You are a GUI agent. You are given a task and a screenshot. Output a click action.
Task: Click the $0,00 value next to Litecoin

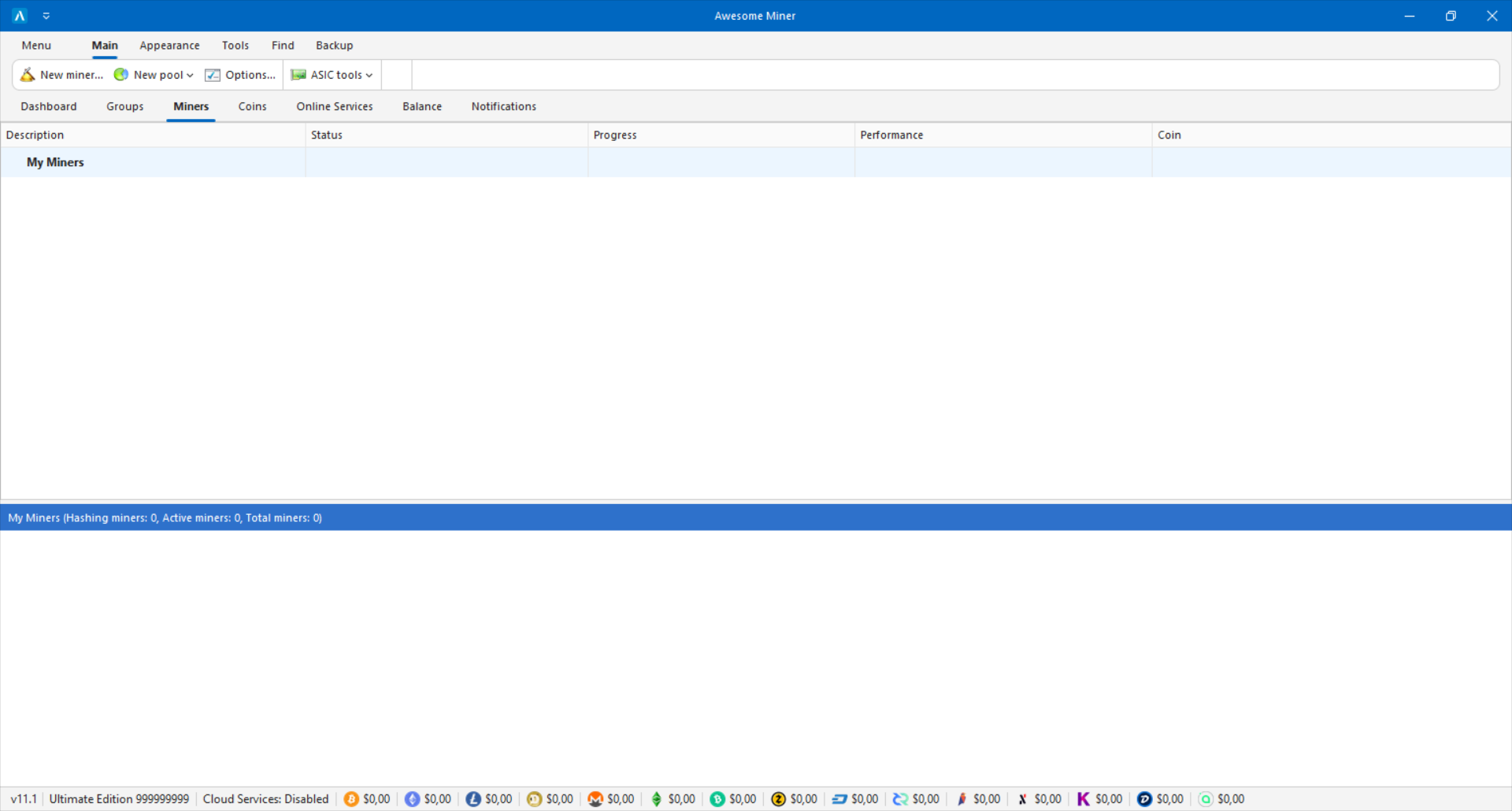[x=498, y=799]
